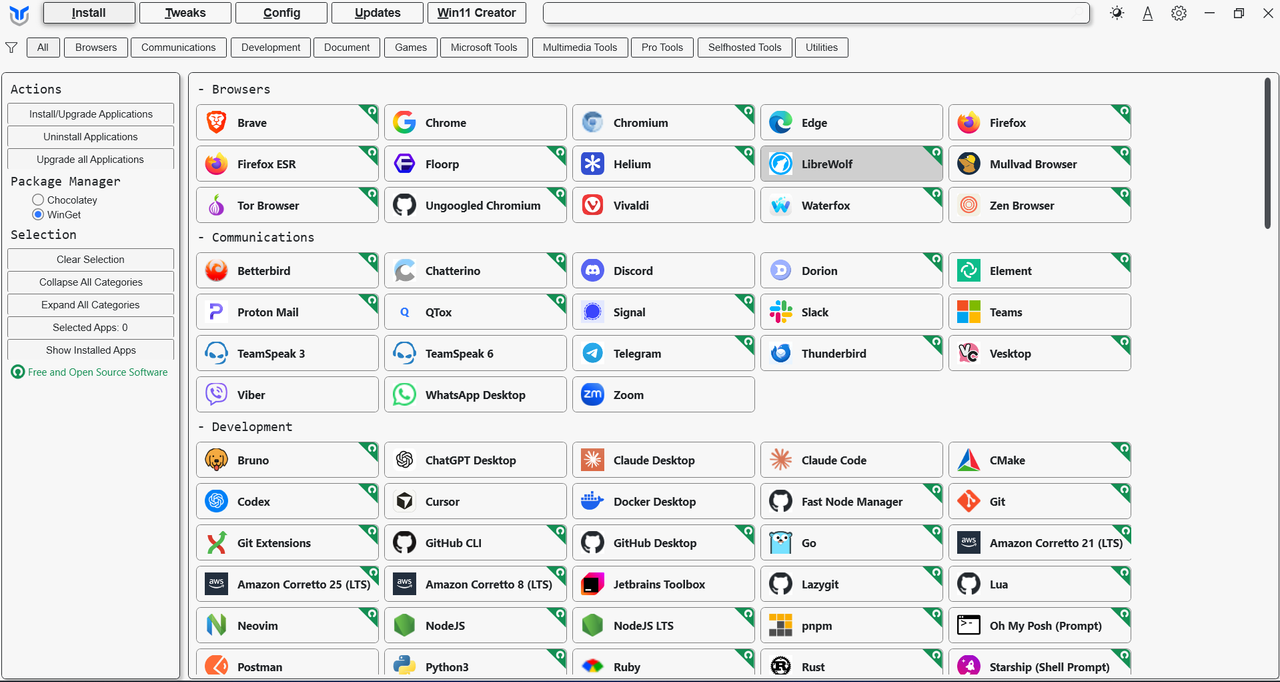Image resolution: width=1280 pixels, height=682 pixels.
Task: Click the Google Chrome logo
Action: coord(404,123)
